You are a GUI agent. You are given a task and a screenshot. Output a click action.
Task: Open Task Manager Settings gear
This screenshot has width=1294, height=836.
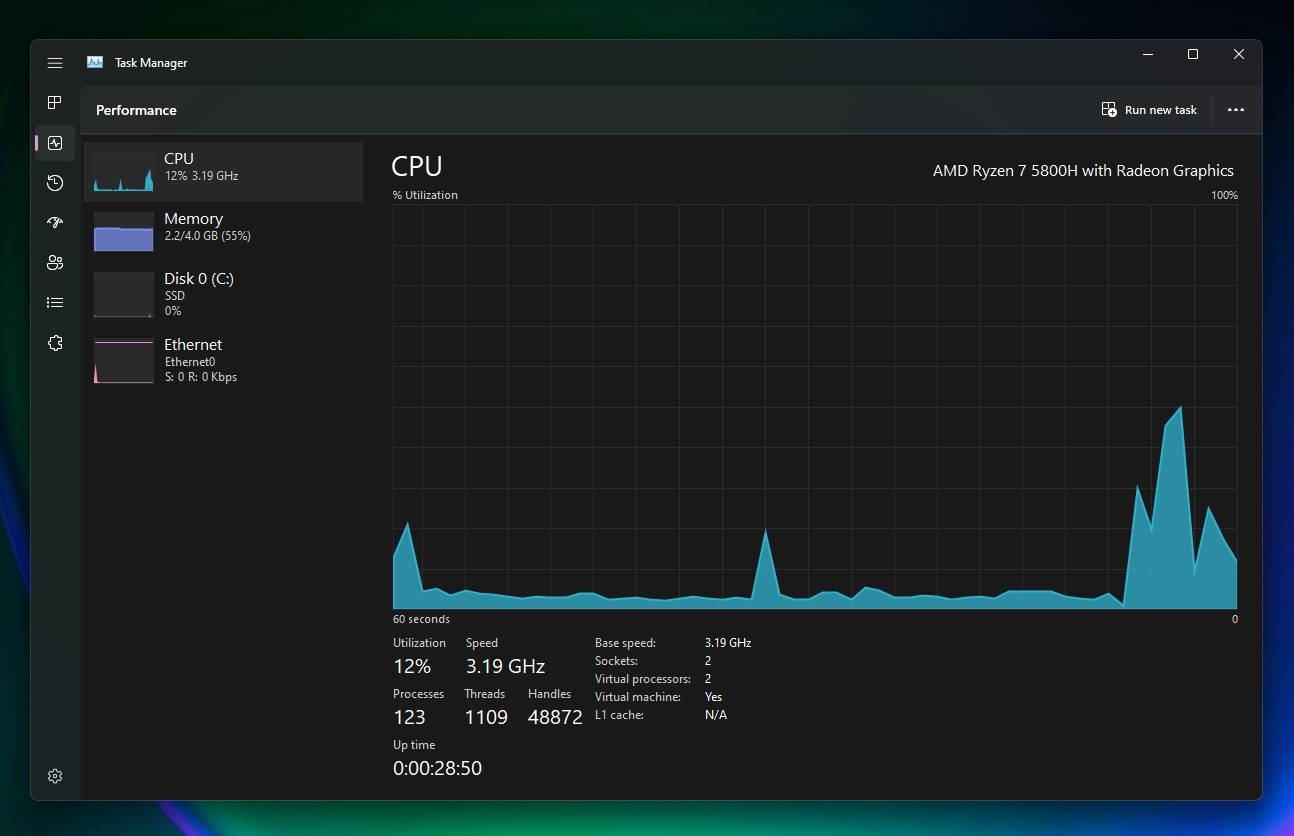point(55,775)
